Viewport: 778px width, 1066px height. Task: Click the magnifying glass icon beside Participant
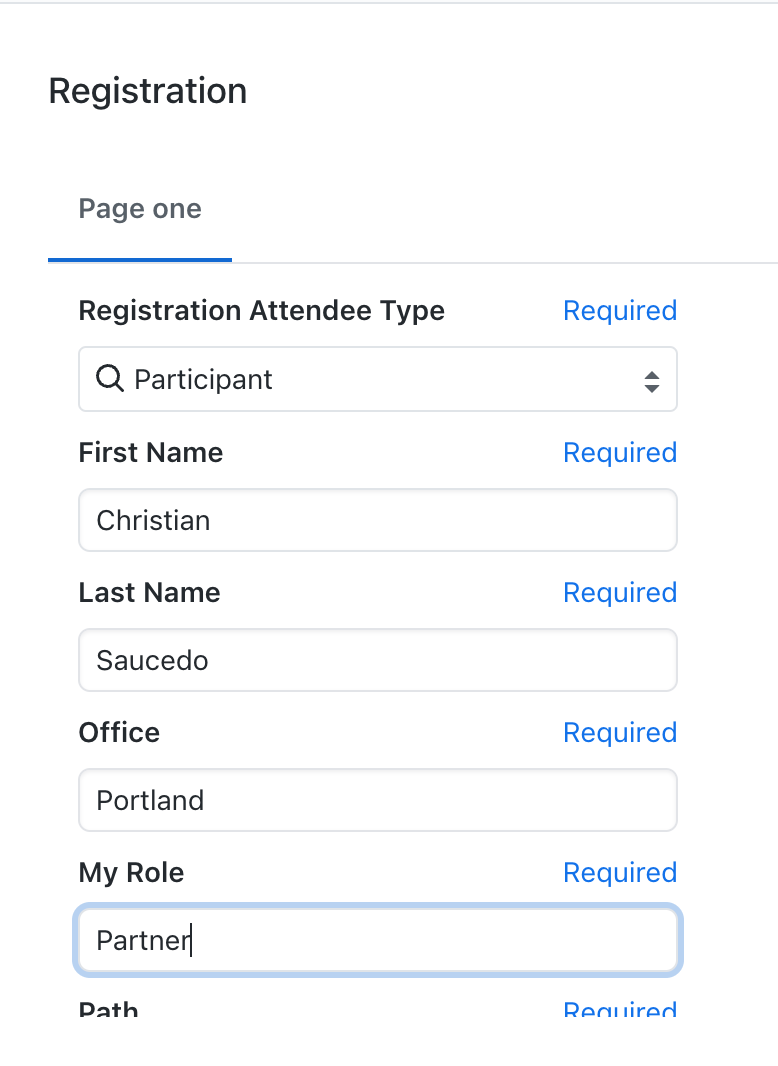109,379
